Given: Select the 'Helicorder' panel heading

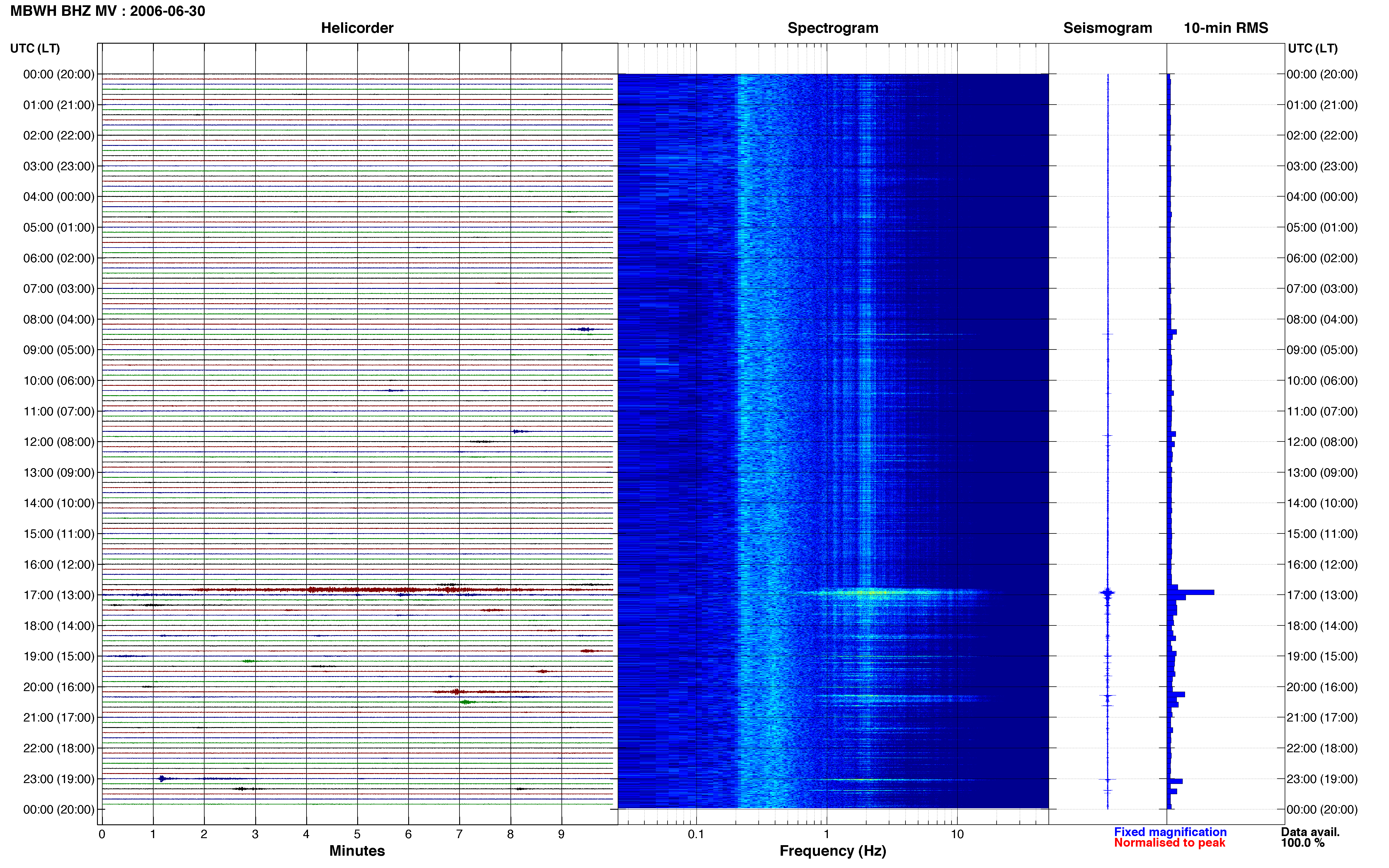Looking at the screenshot, I should pyautogui.click(x=357, y=28).
